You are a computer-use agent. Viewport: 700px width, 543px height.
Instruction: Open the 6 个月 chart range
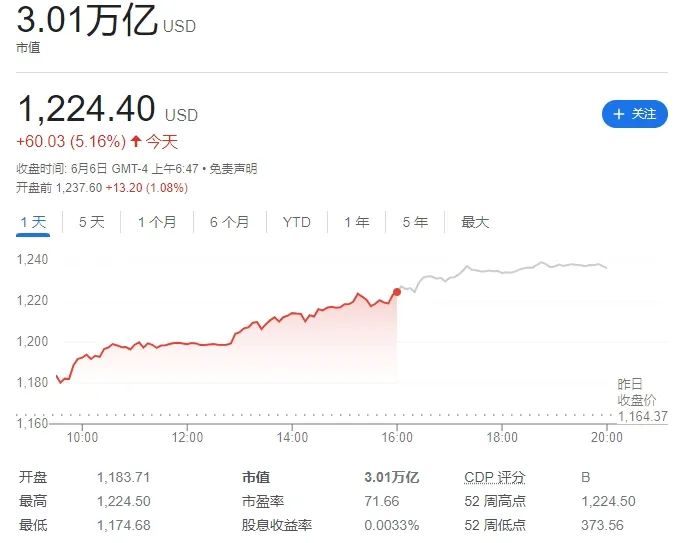click(x=229, y=222)
